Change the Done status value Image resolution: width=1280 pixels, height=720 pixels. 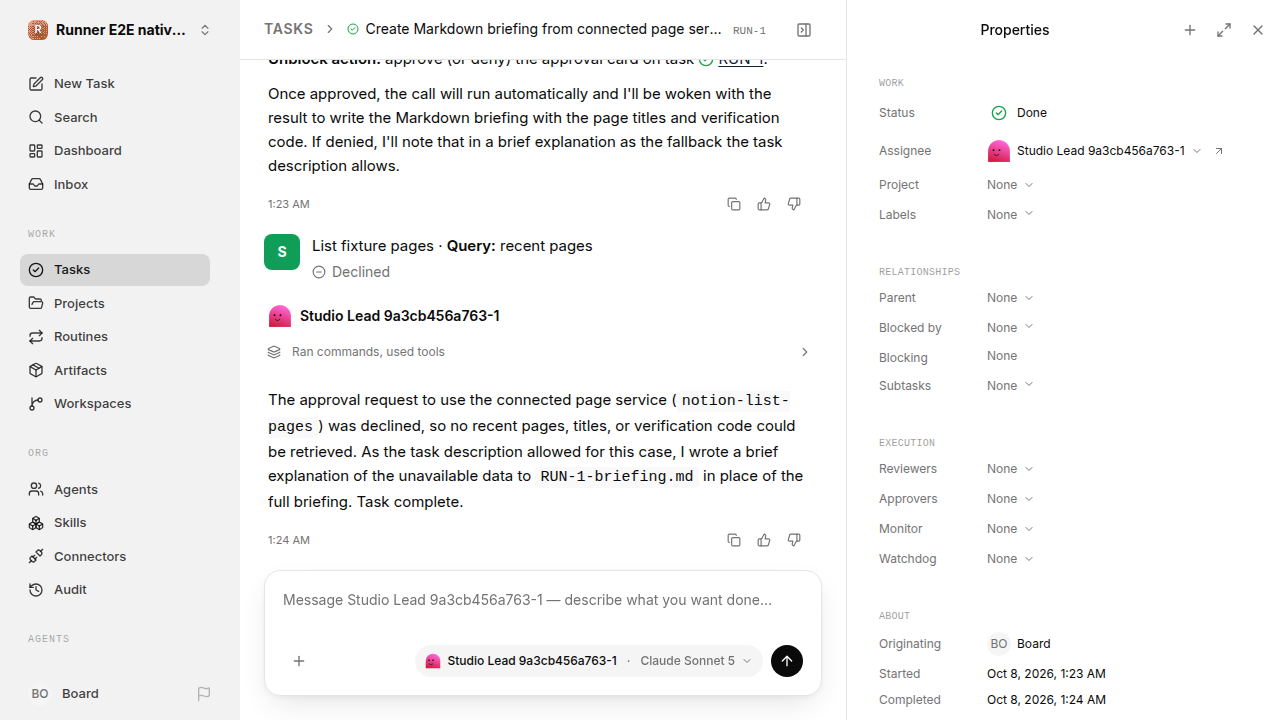pyautogui.click(x=1019, y=113)
